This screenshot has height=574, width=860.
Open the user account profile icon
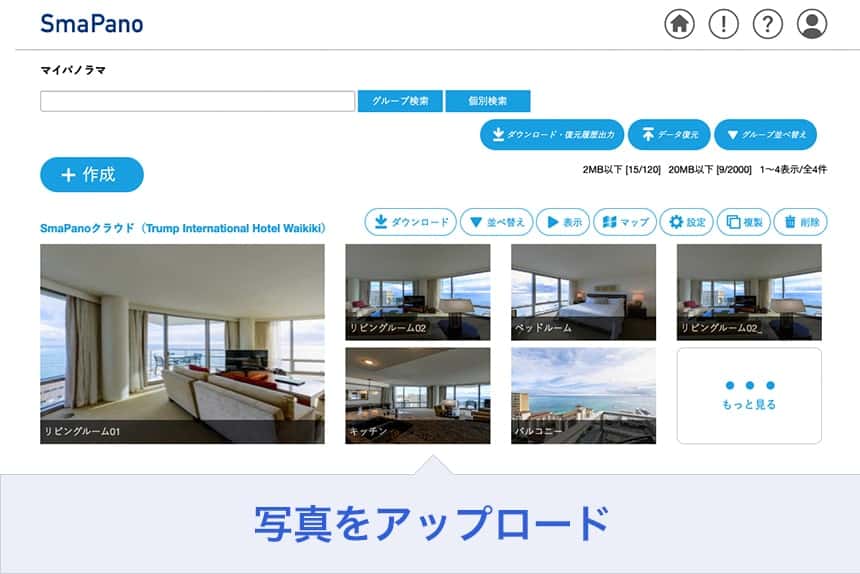click(x=812, y=24)
